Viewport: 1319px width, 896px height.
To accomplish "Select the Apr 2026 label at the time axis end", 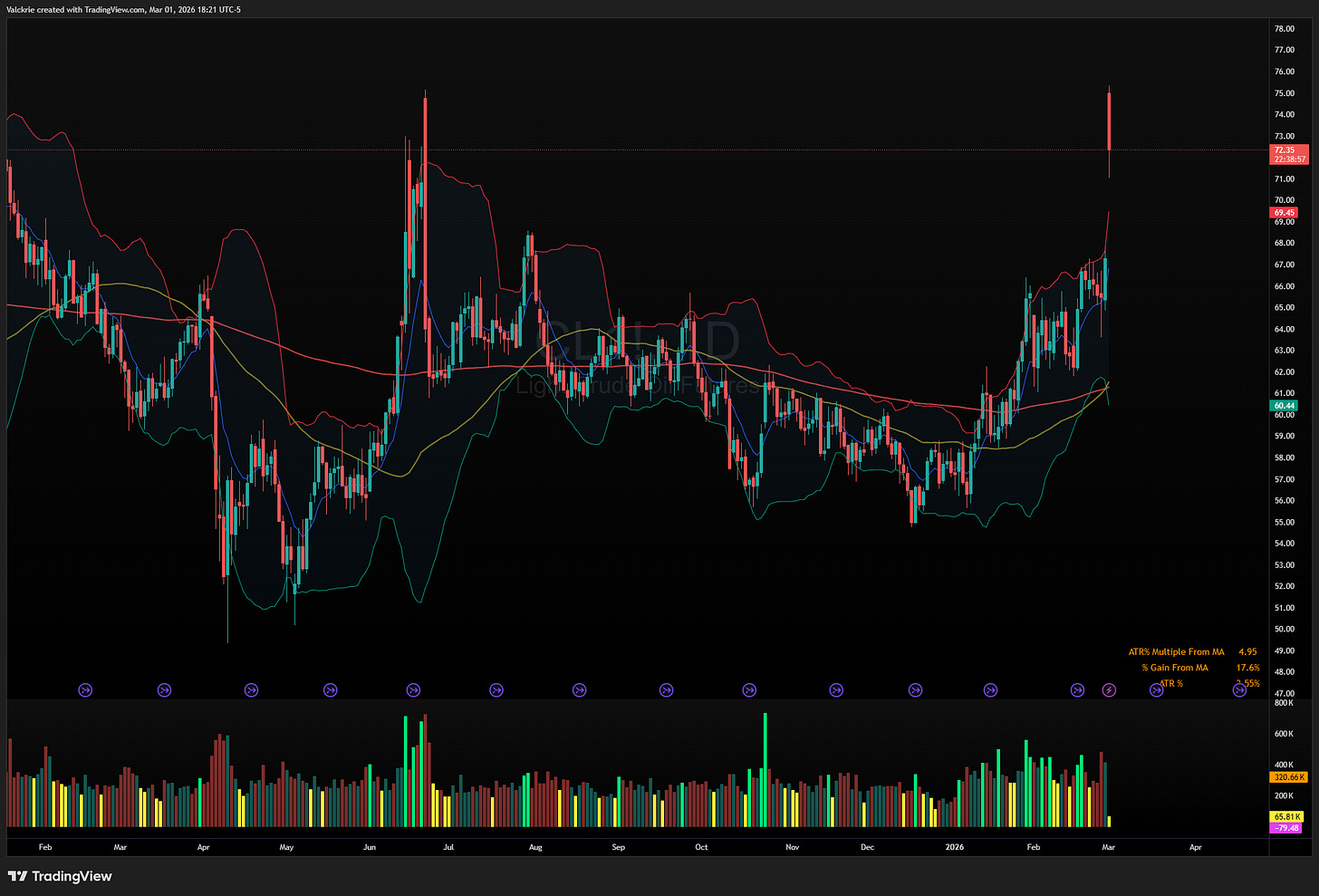I will tap(1195, 847).
